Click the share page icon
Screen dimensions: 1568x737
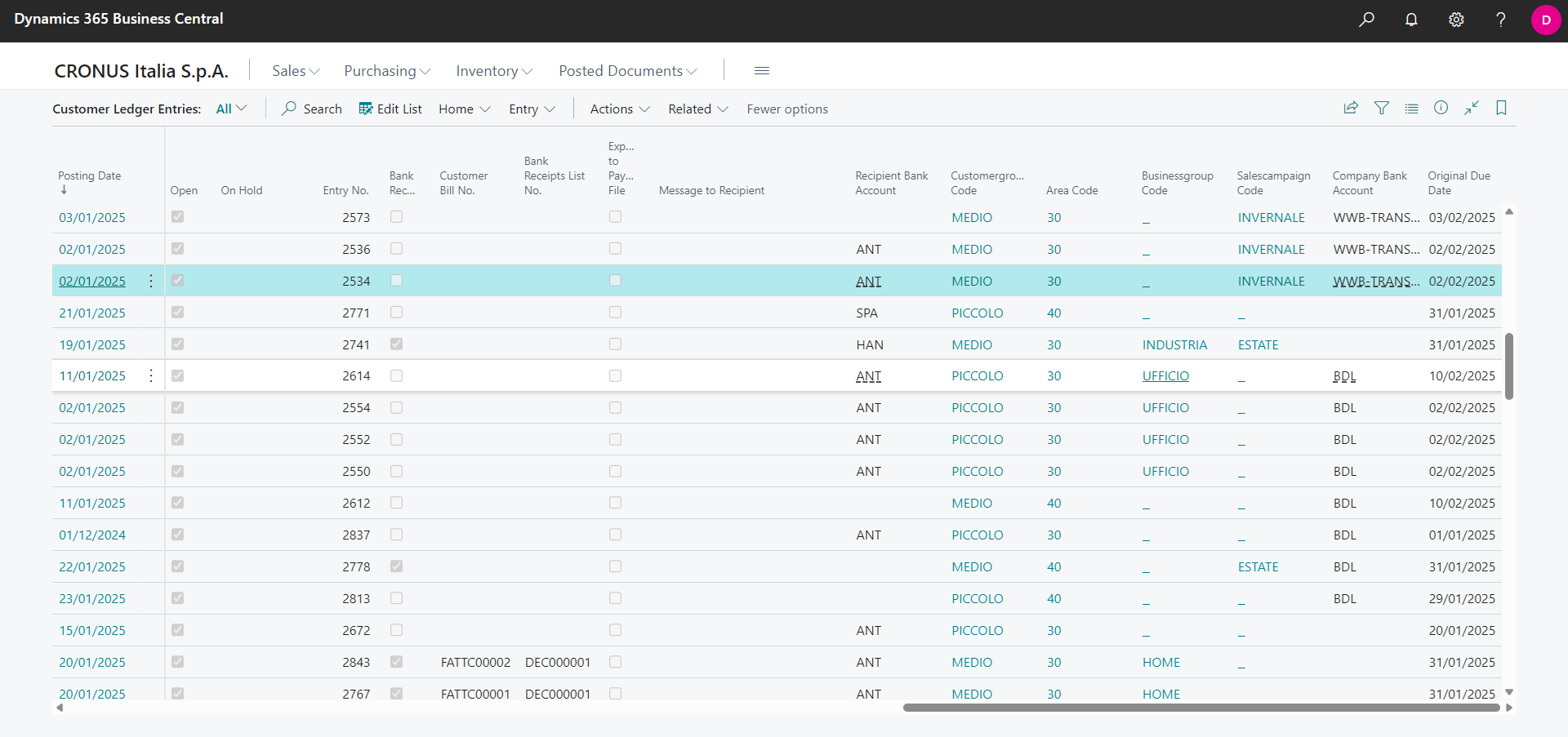click(1351, 108)
